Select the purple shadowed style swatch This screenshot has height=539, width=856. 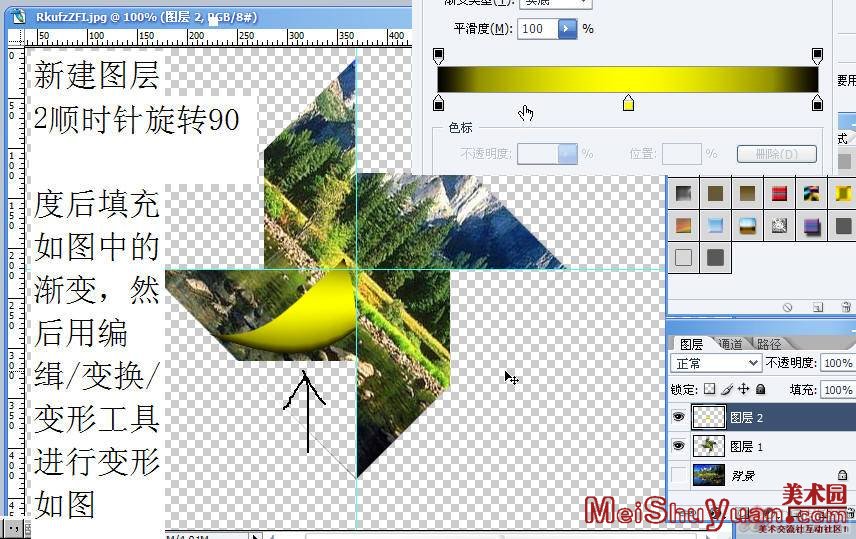[811, 226]
